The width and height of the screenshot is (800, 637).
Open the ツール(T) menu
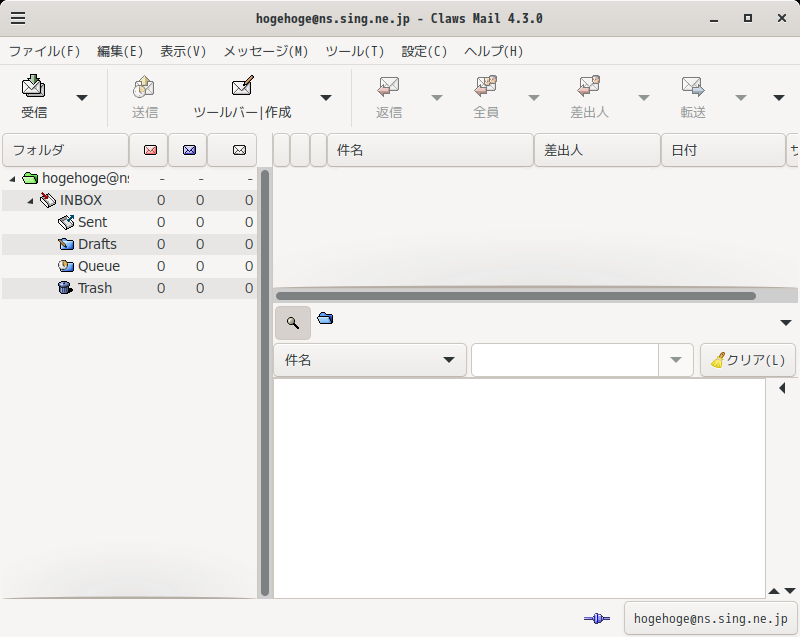click(x=355, y=51)
